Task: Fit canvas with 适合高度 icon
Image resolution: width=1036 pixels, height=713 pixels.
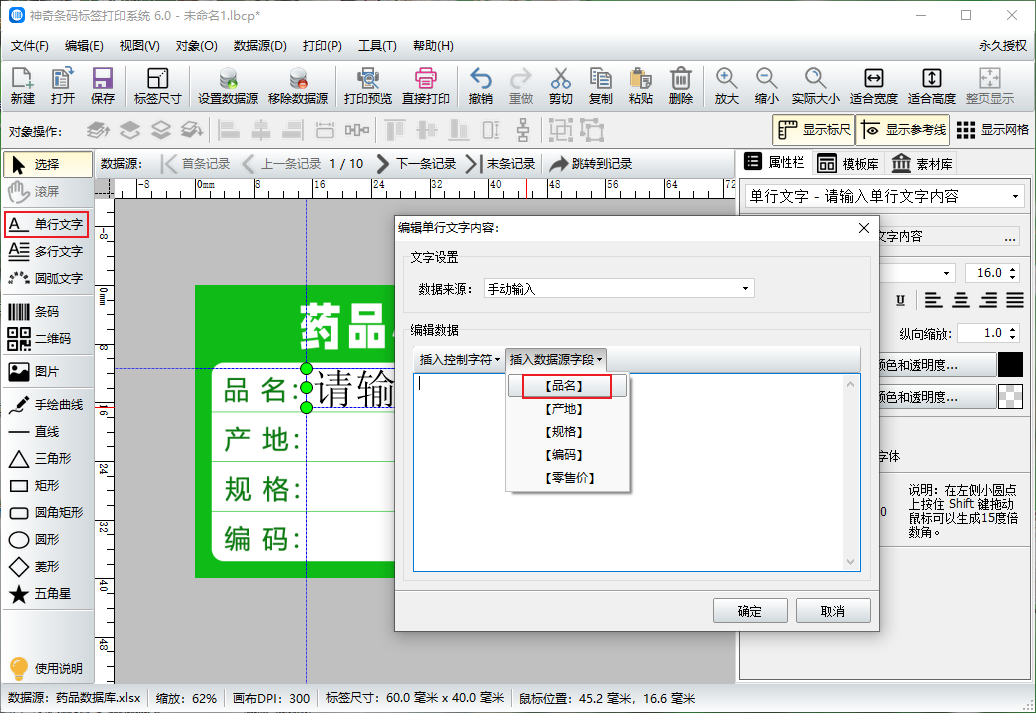Action: coord(932,86)
